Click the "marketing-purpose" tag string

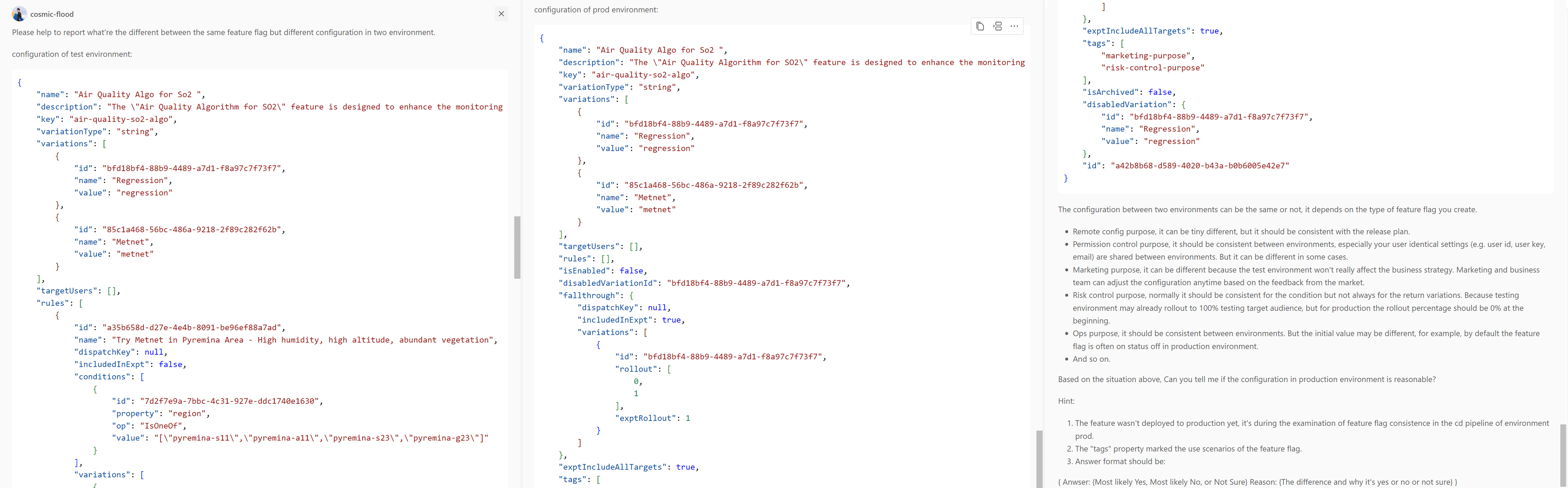pyautogui.click(x=1145, y=56)
